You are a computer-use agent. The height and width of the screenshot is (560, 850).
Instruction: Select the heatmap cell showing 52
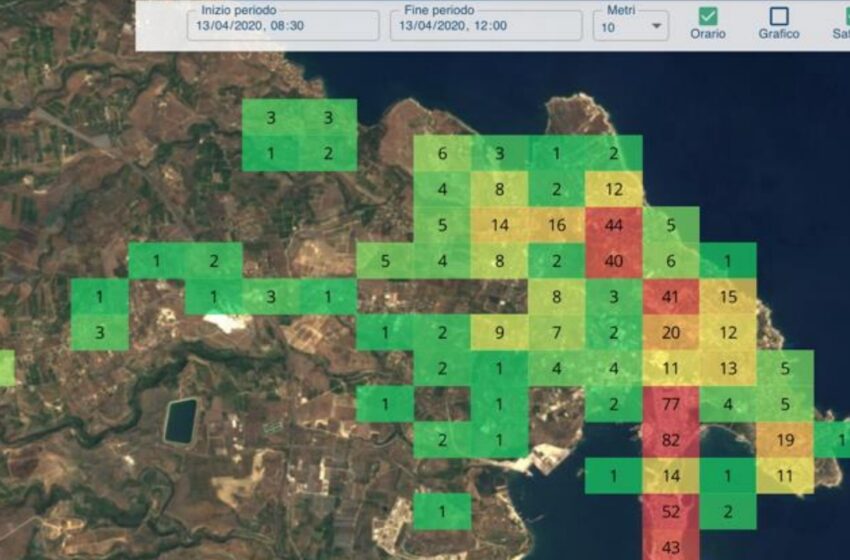(x=671, y=511)
